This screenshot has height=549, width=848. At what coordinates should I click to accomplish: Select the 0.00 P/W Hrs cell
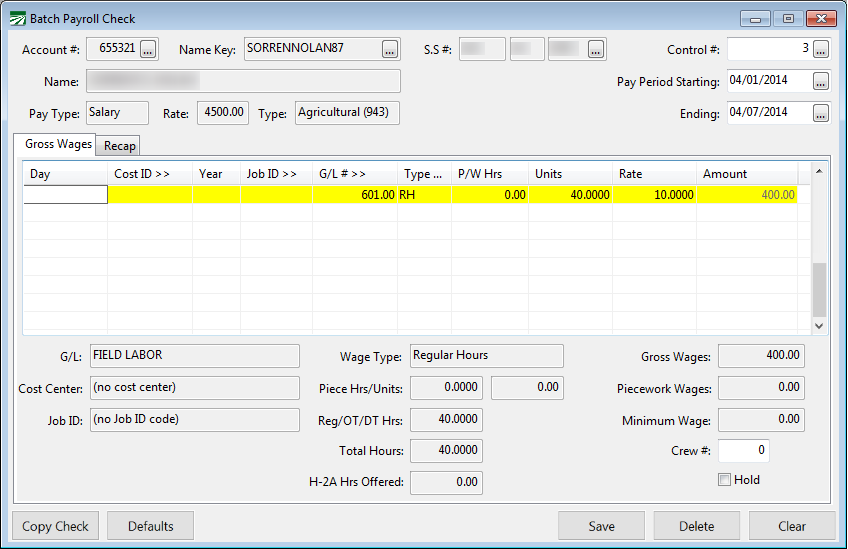tap(490, 195)
